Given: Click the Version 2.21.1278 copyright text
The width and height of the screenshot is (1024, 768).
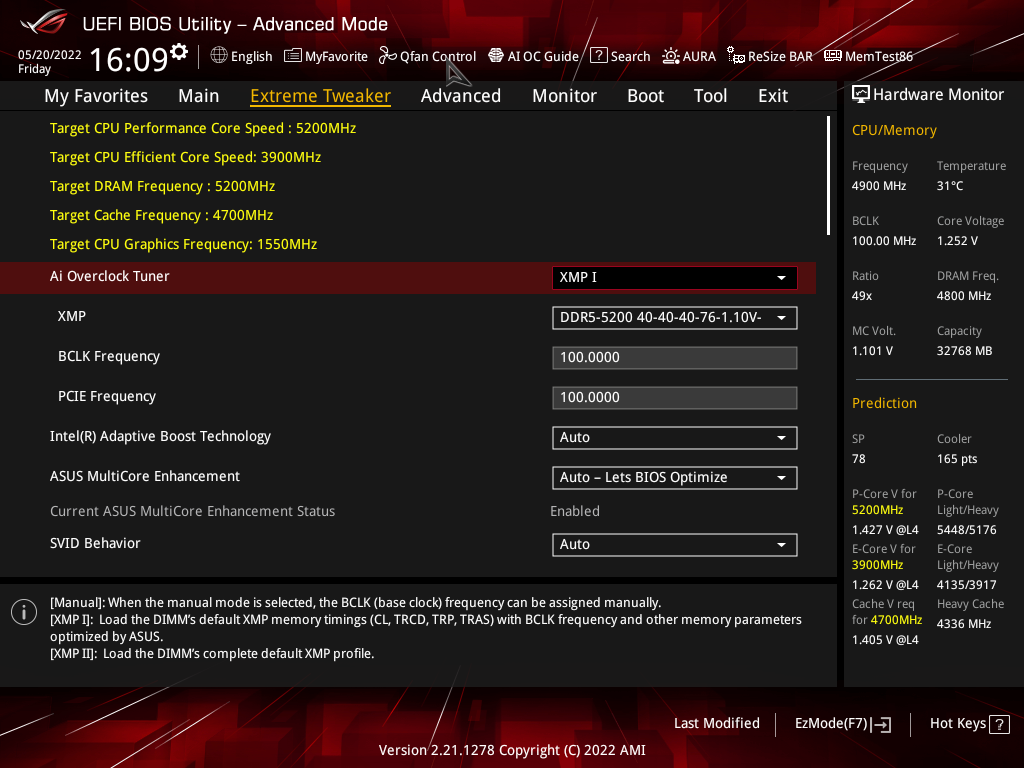Looking at the screenshot, I should [x=512, y=750].
